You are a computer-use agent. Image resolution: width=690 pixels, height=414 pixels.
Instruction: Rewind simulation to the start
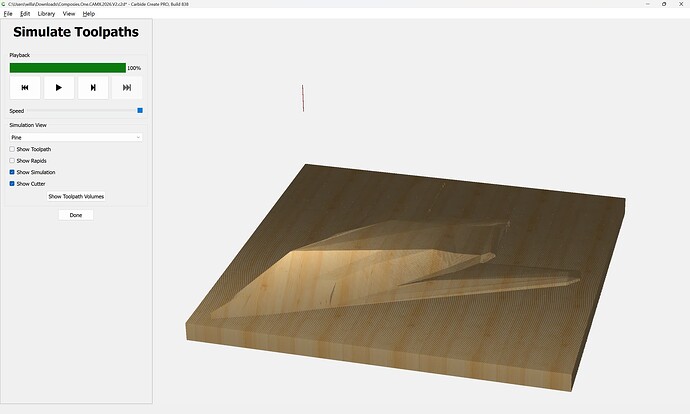click(25, 88)
